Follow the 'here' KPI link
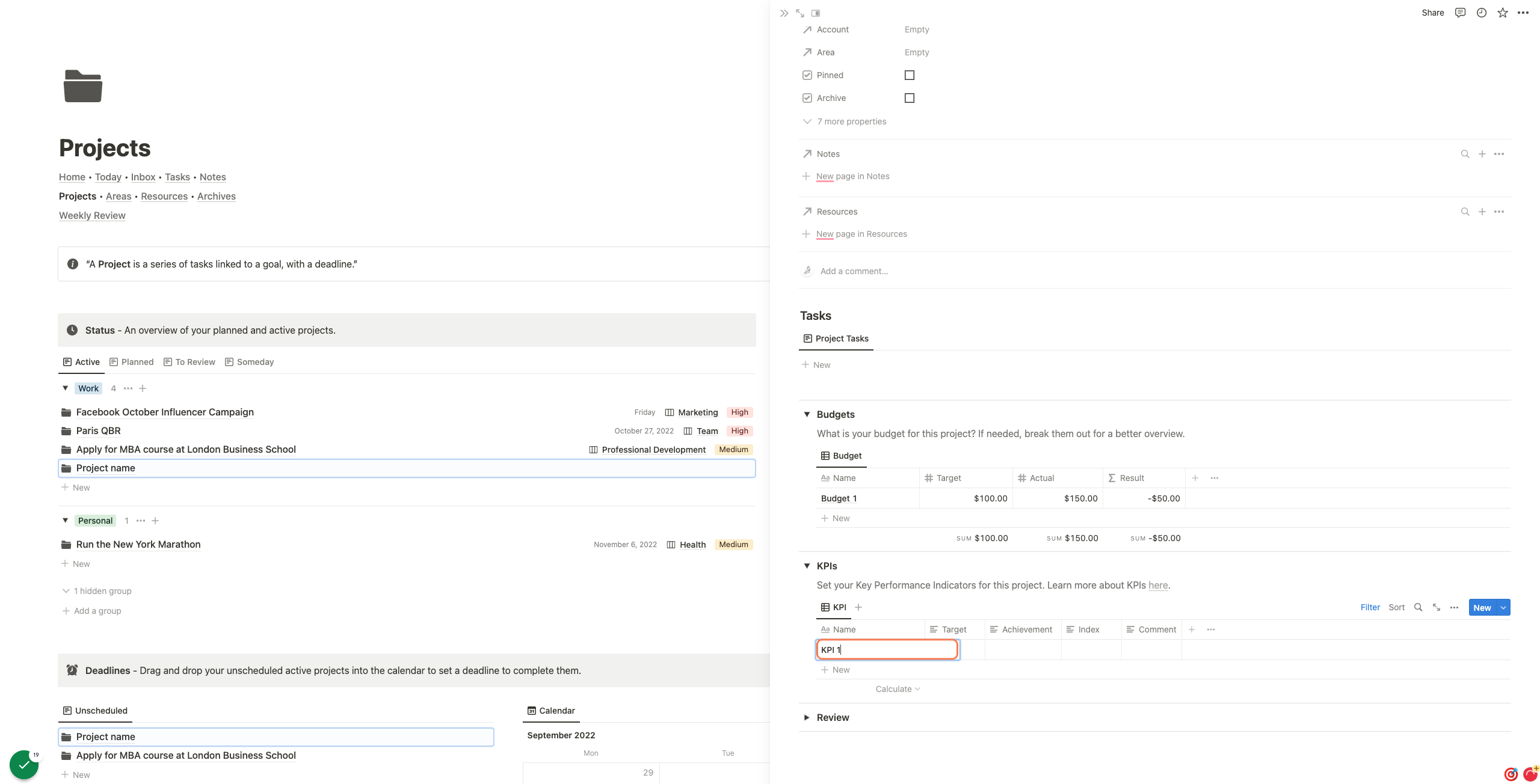 [1158, 585]
